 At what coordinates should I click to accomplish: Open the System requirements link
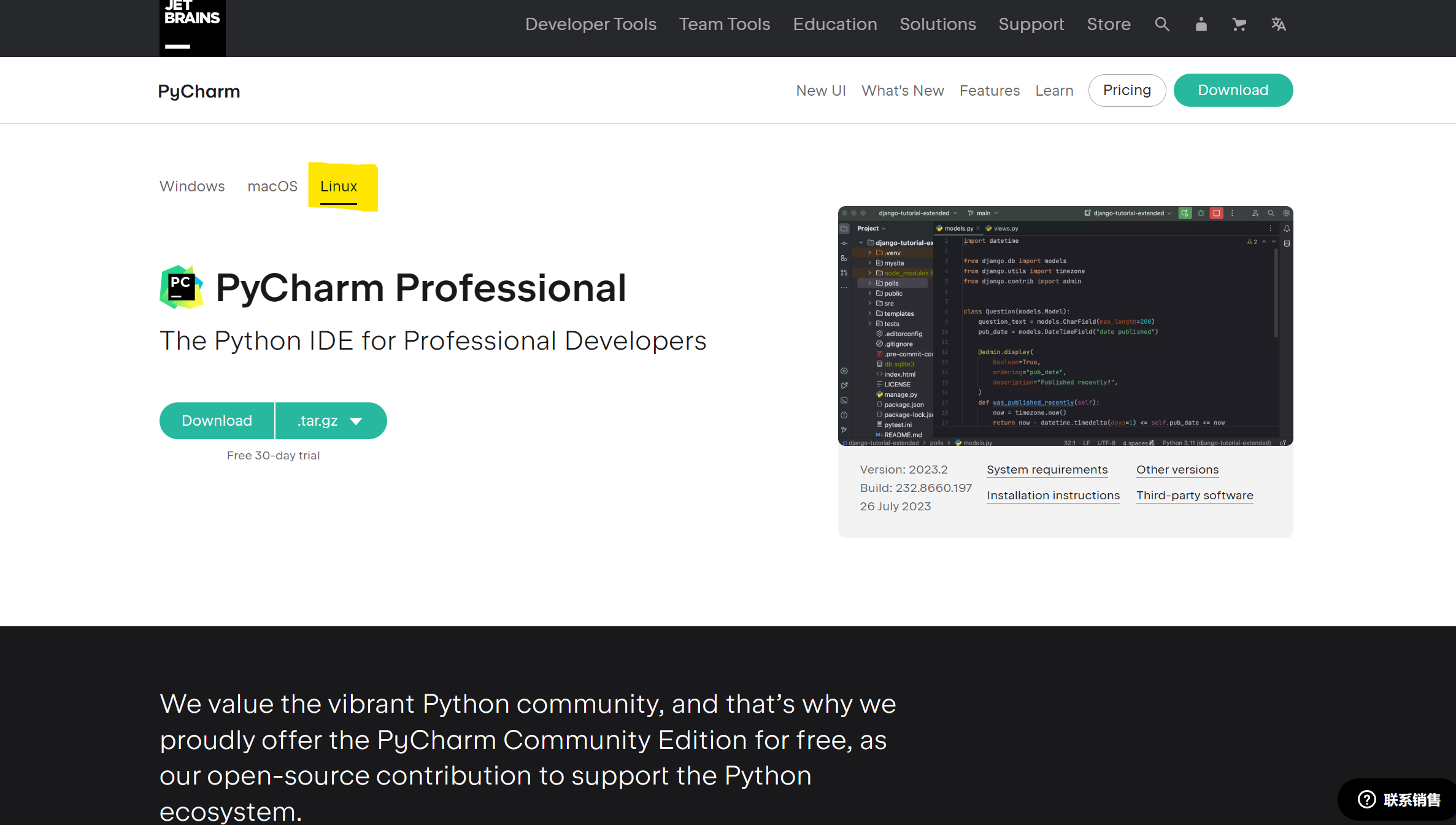tap(1047, 470)
